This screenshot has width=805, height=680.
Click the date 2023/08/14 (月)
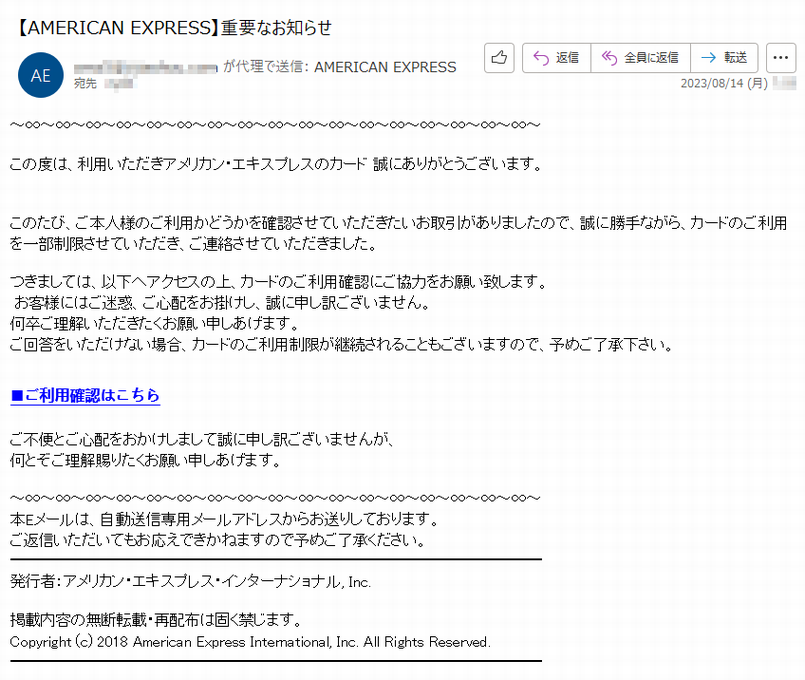pyautogui.click(x=724, y=84)
